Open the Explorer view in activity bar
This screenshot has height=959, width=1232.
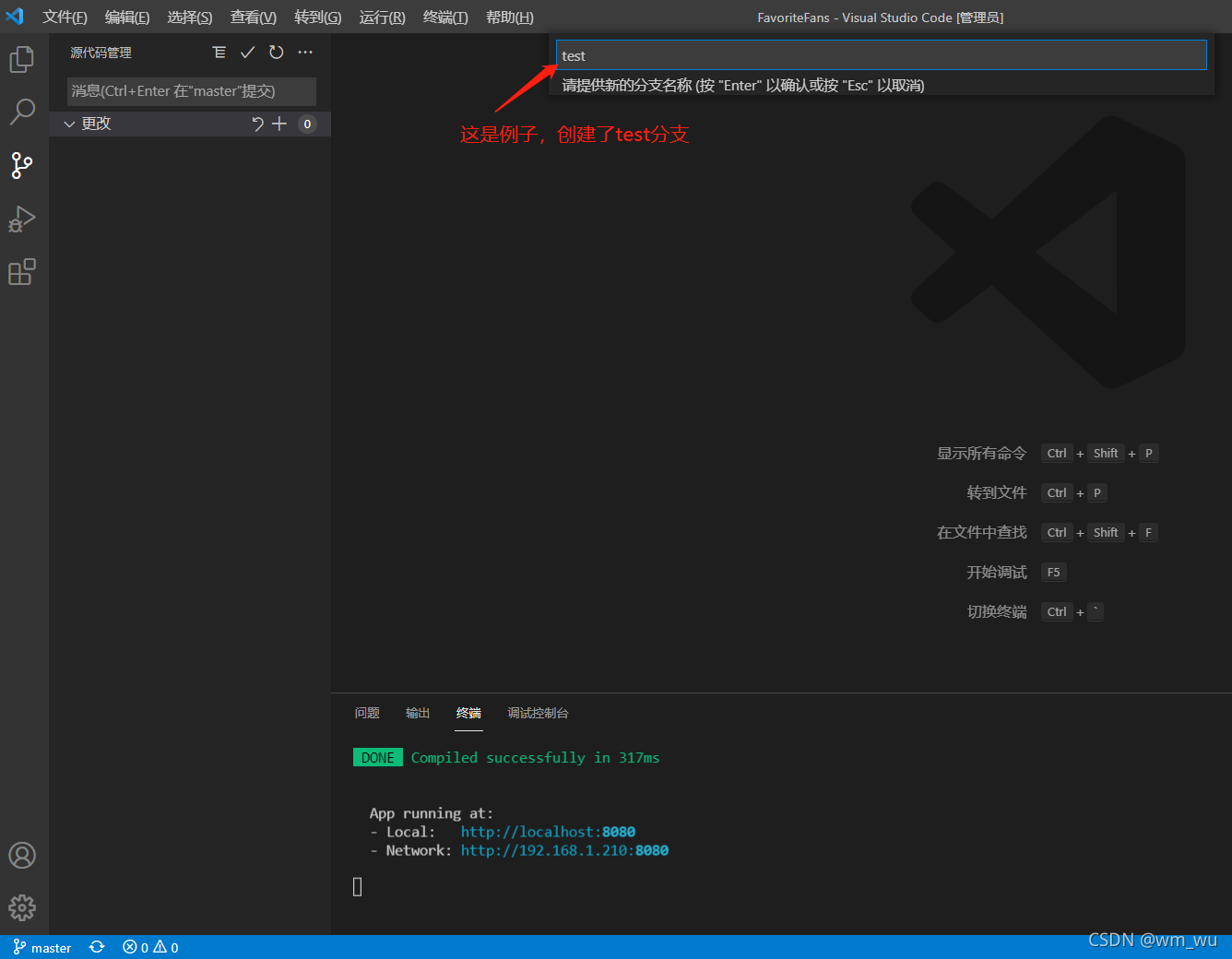pos(22,59)
